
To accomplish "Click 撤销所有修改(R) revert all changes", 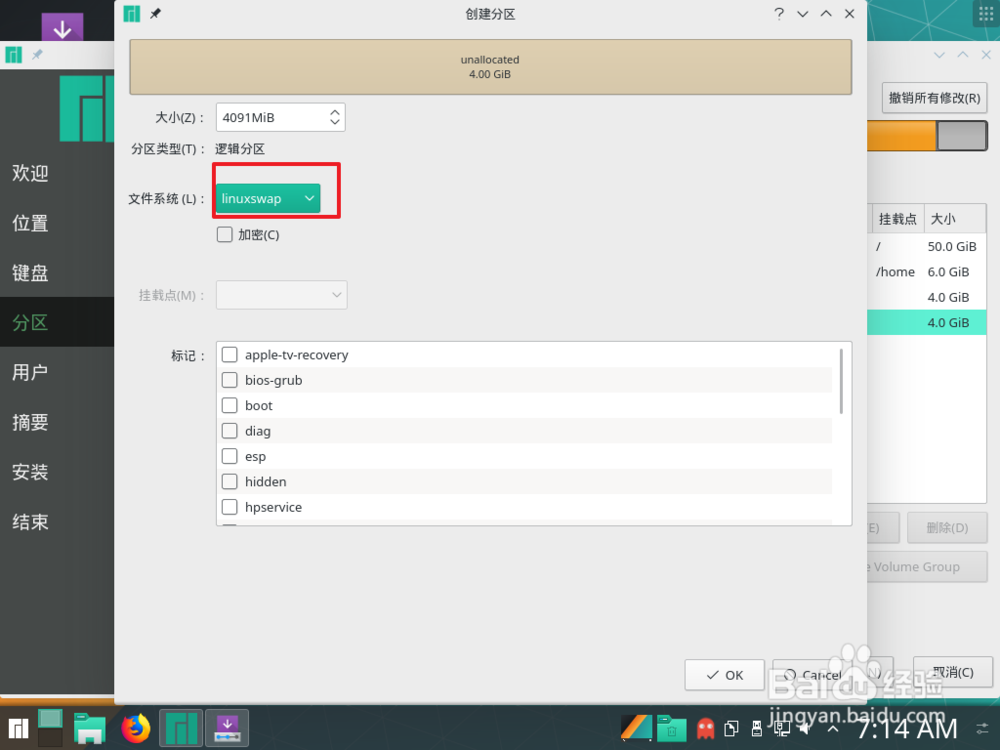I will point(934,98).
